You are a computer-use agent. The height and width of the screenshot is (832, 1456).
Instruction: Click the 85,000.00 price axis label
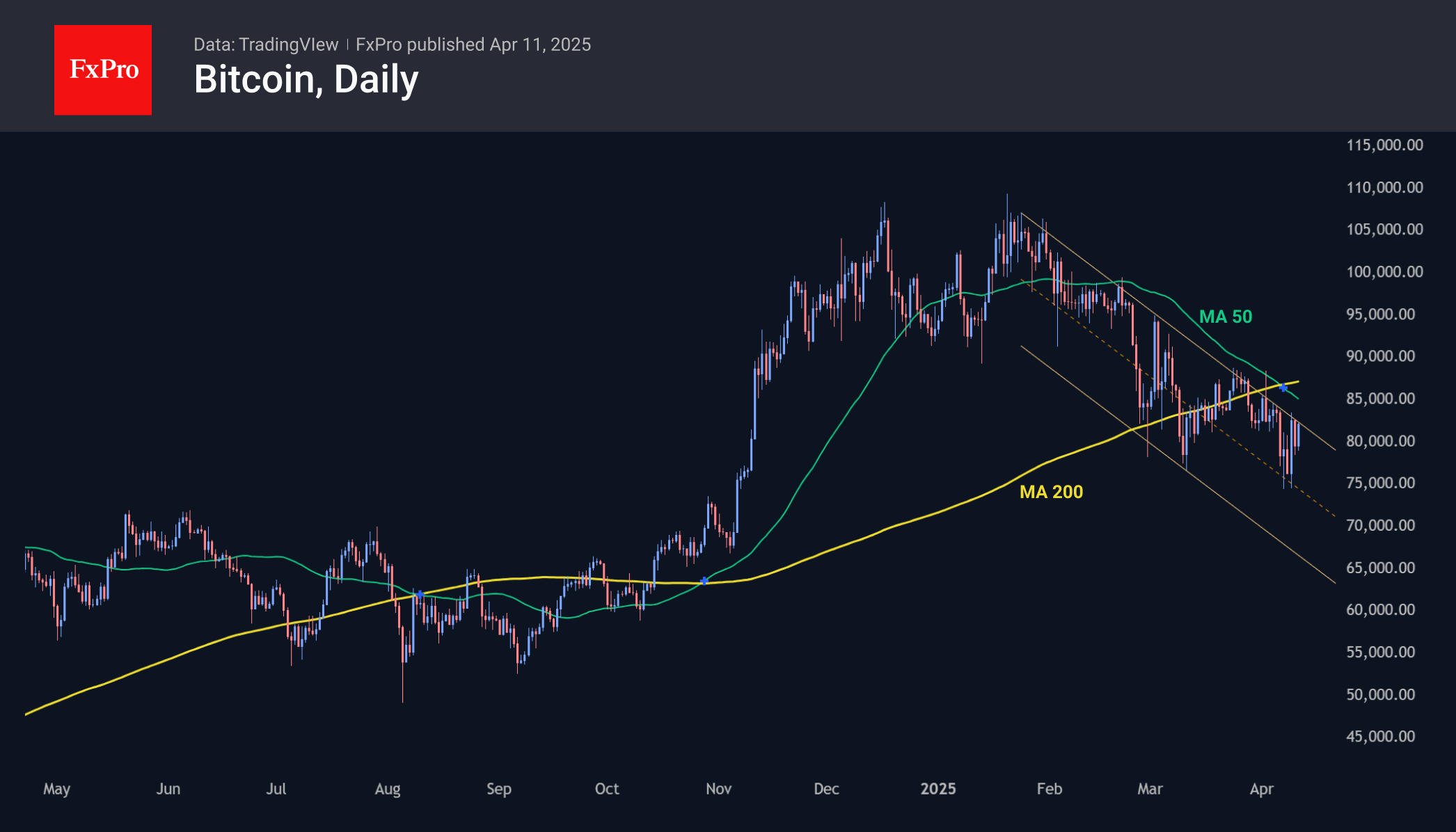[x=1380, y=398]
